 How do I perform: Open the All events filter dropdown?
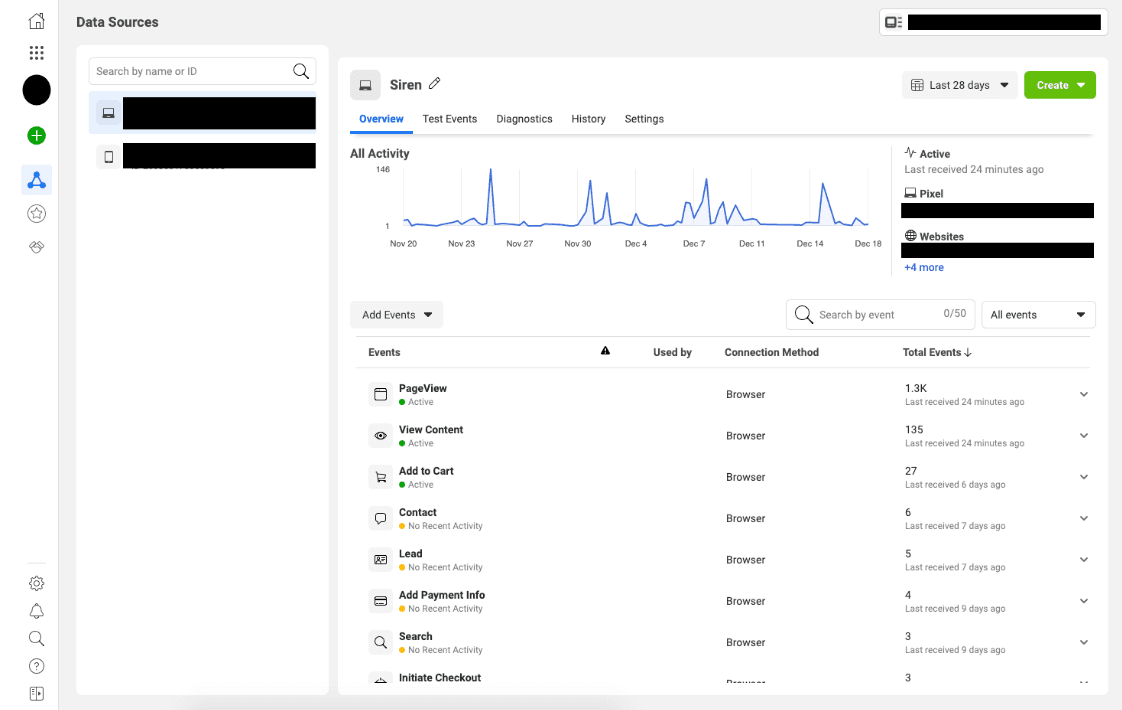pyautogui.click(x=1038, y=315)
